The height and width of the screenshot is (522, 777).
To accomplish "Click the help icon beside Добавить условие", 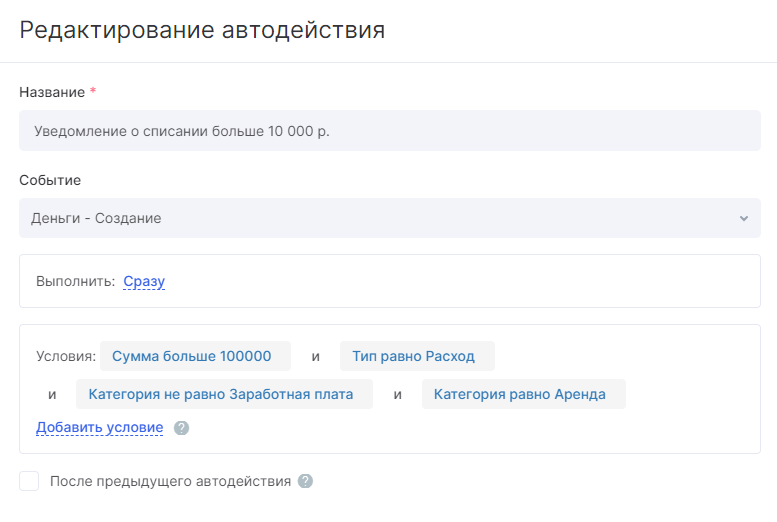I will click(x=181, y=428).
